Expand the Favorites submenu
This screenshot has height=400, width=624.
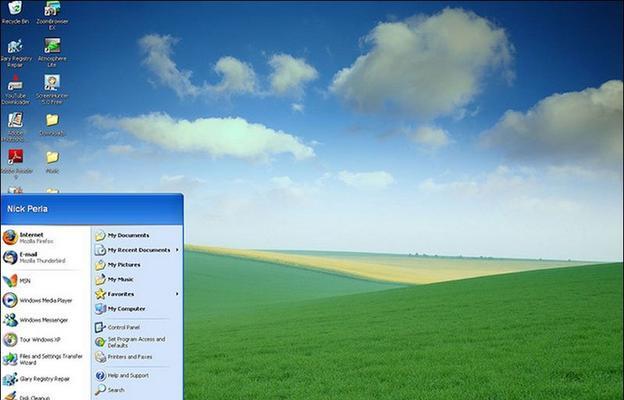[137, 294]
